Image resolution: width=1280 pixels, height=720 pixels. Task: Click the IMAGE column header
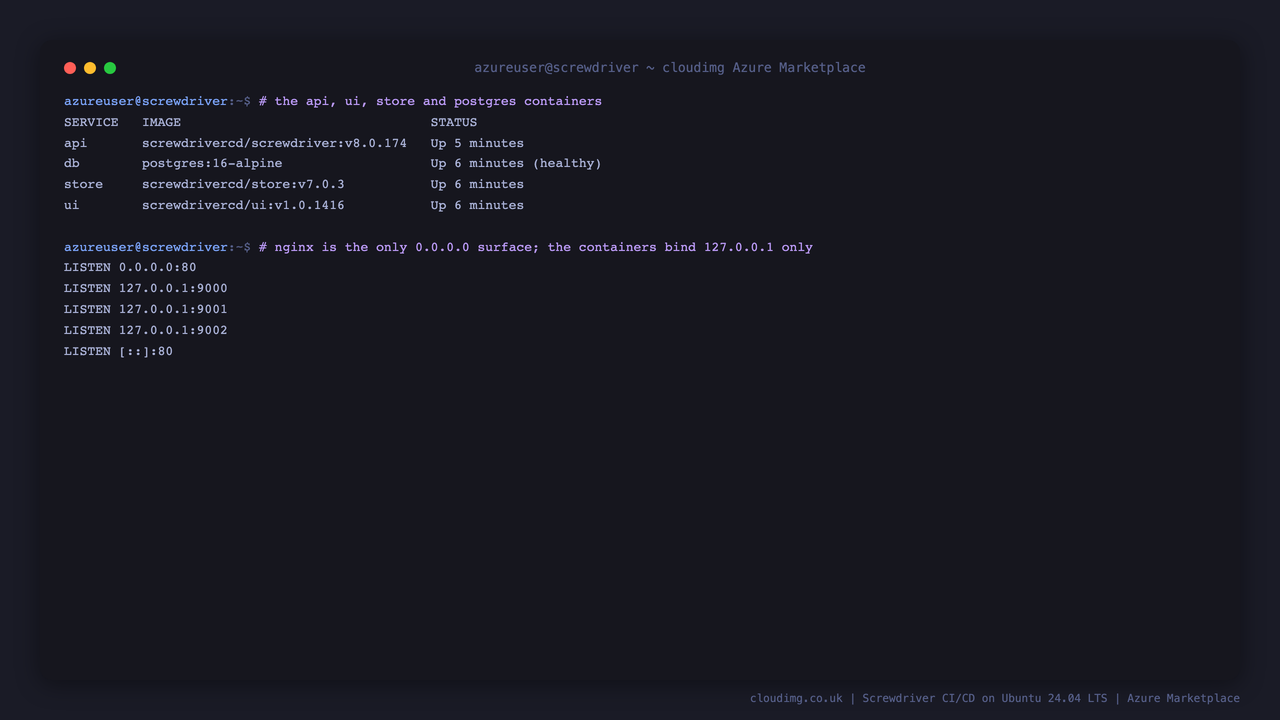tap(161, 122)
